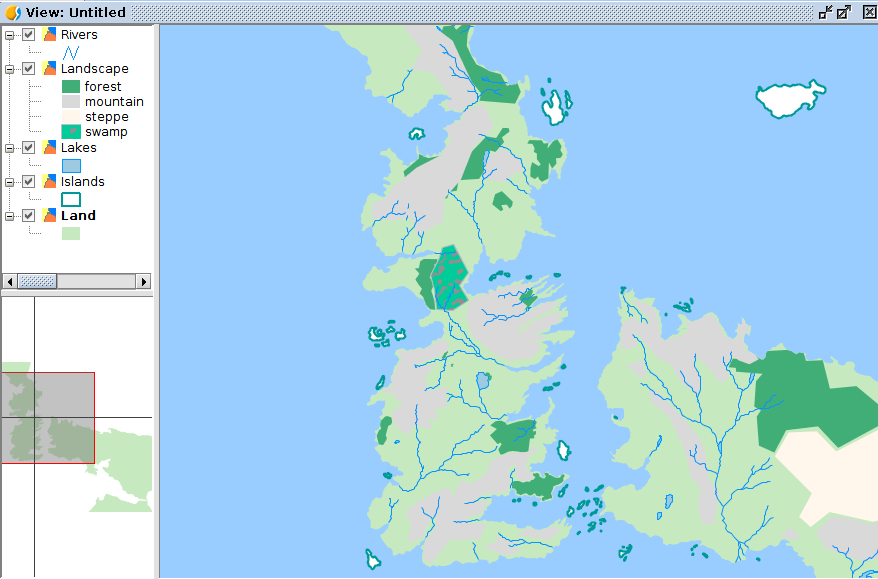Hide the Rivers layer via its checkbox
This screenshot has width=878, height=579.
click(29, 35)
